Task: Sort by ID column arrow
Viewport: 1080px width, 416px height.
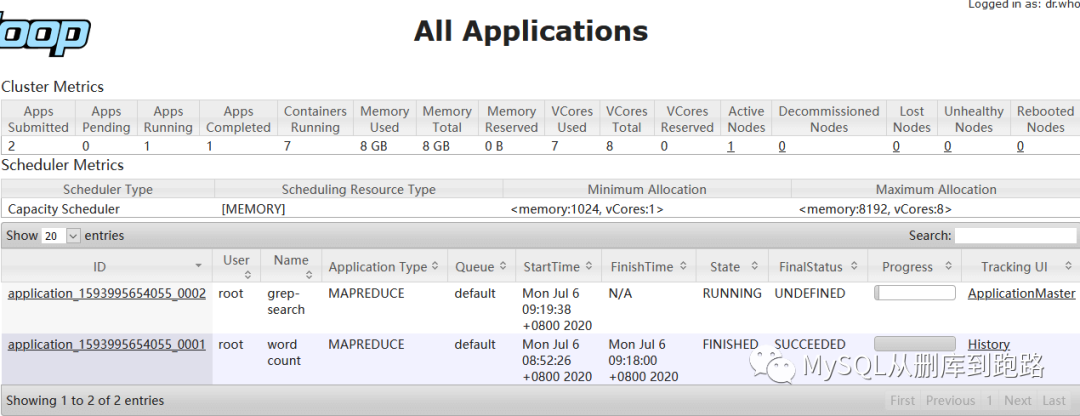Action: tap(198, 267)
